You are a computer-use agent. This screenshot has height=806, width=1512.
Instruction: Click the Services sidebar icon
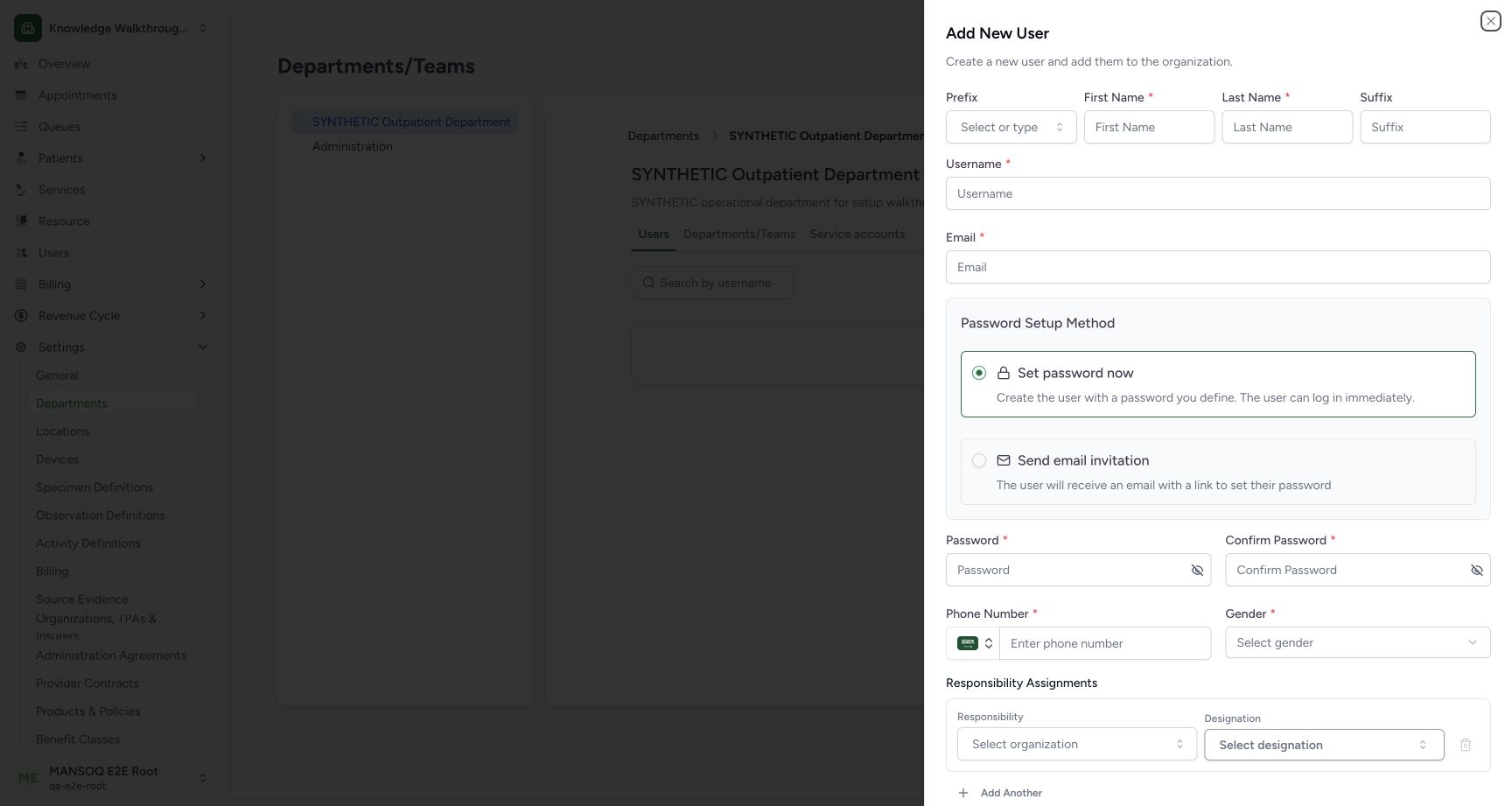pos(21,190)
